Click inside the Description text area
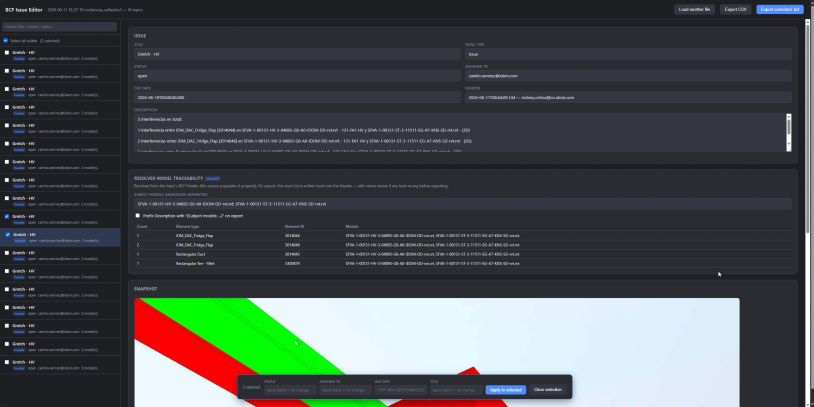This screenshot has height=407, width=814. [x=460, y=132]
